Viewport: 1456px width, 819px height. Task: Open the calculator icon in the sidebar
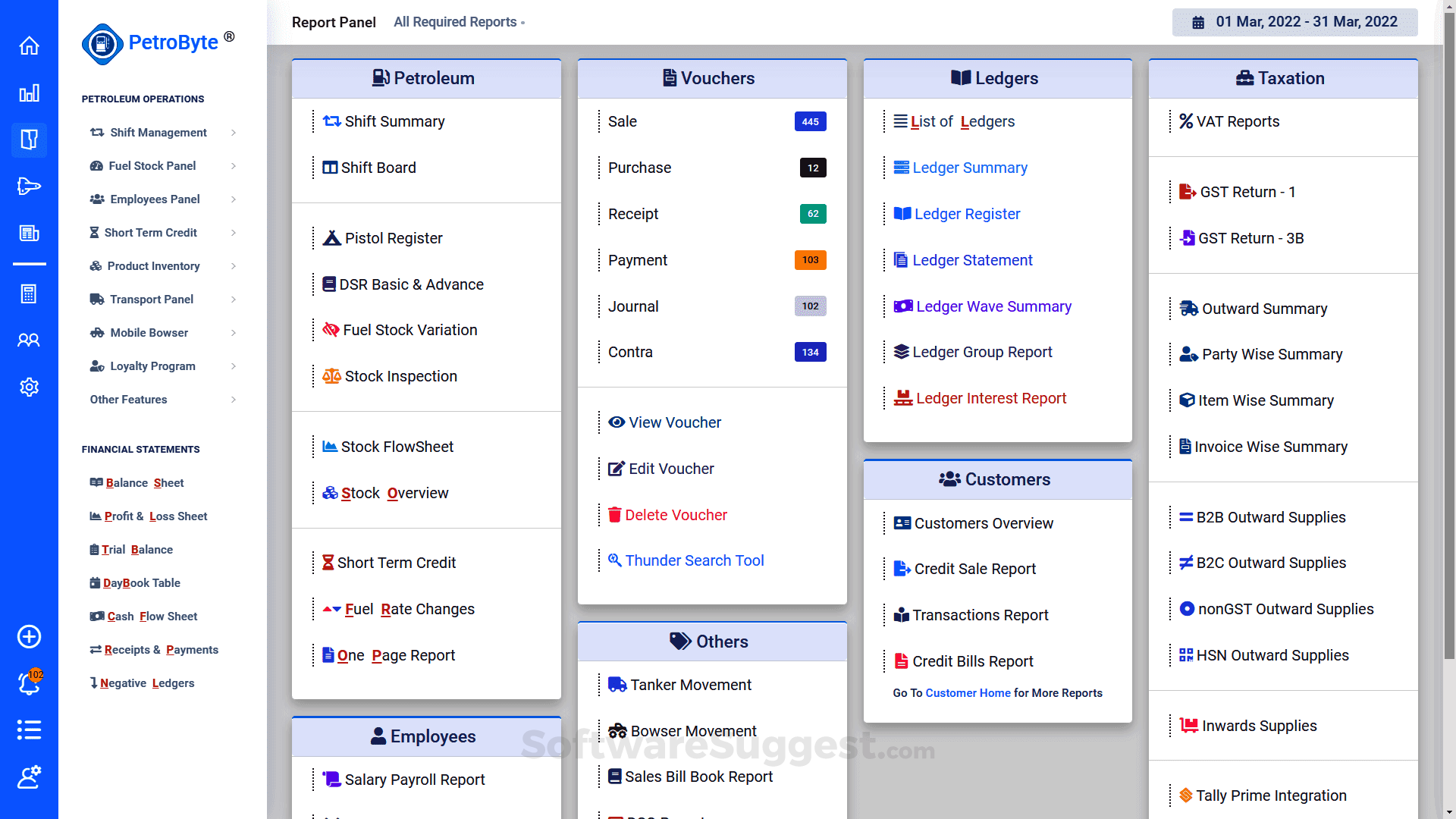pos(29,294)
